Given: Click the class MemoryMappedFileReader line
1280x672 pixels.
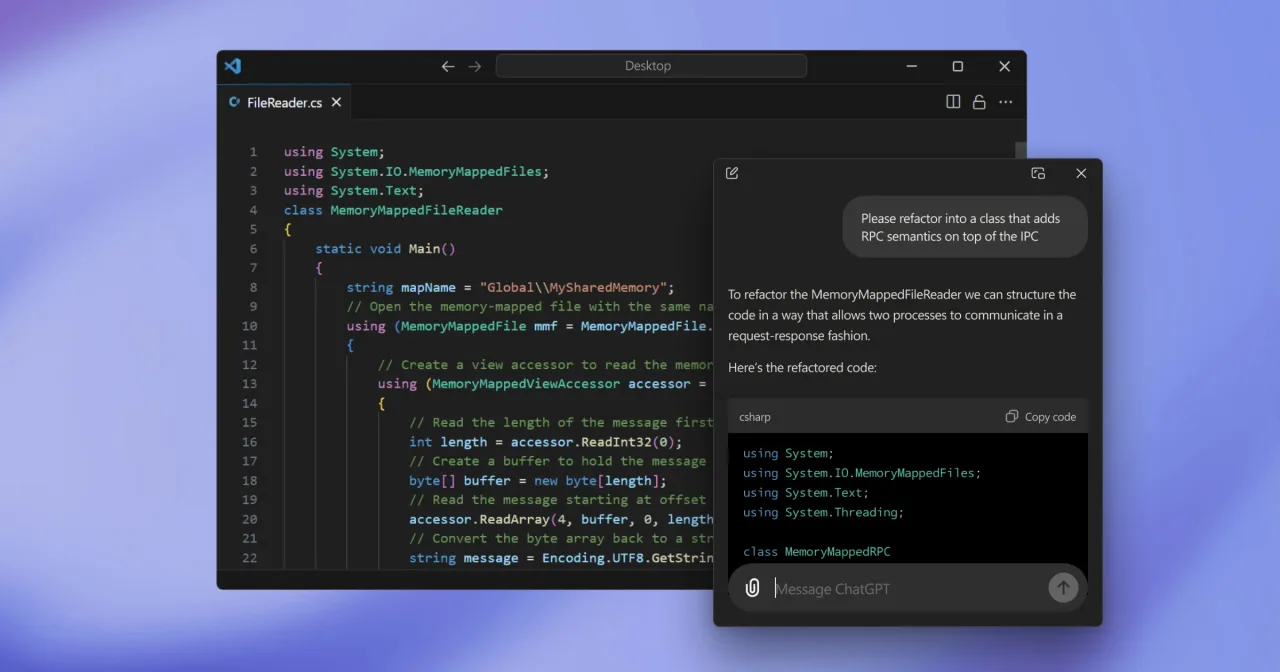Looking at the screenshot, I should 393,210.
